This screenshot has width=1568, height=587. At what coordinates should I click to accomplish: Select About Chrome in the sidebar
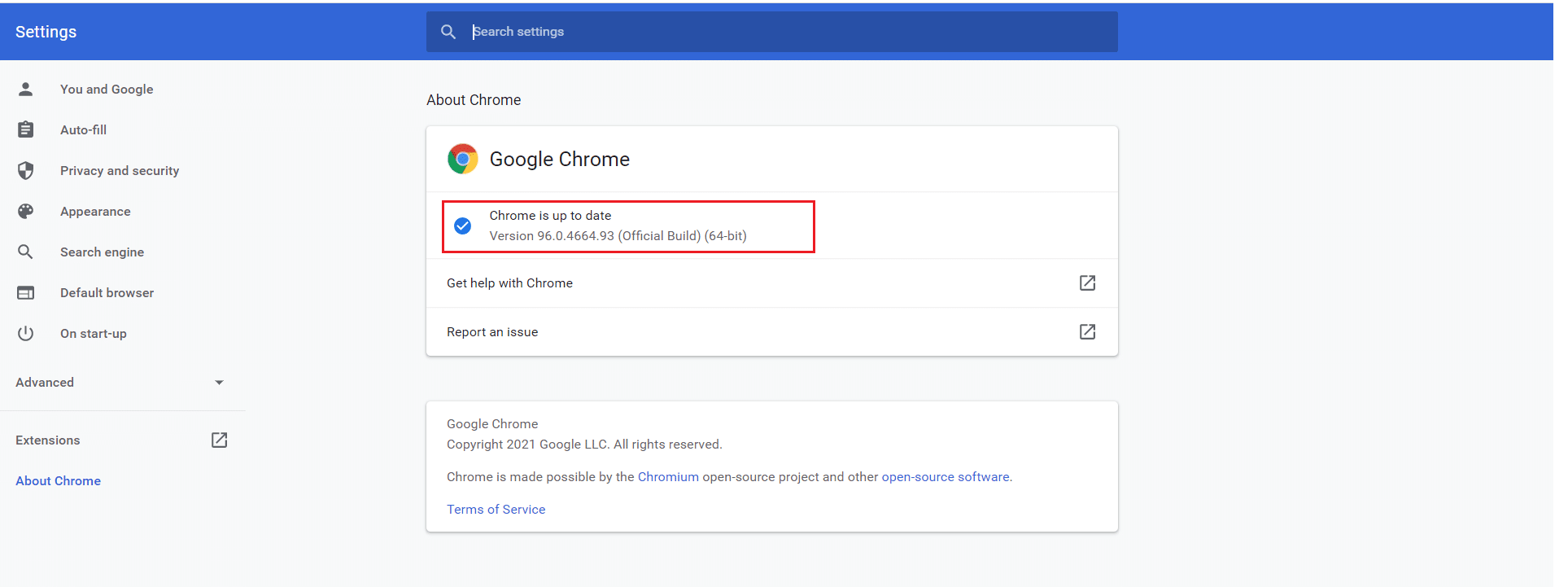coord(59,480)
